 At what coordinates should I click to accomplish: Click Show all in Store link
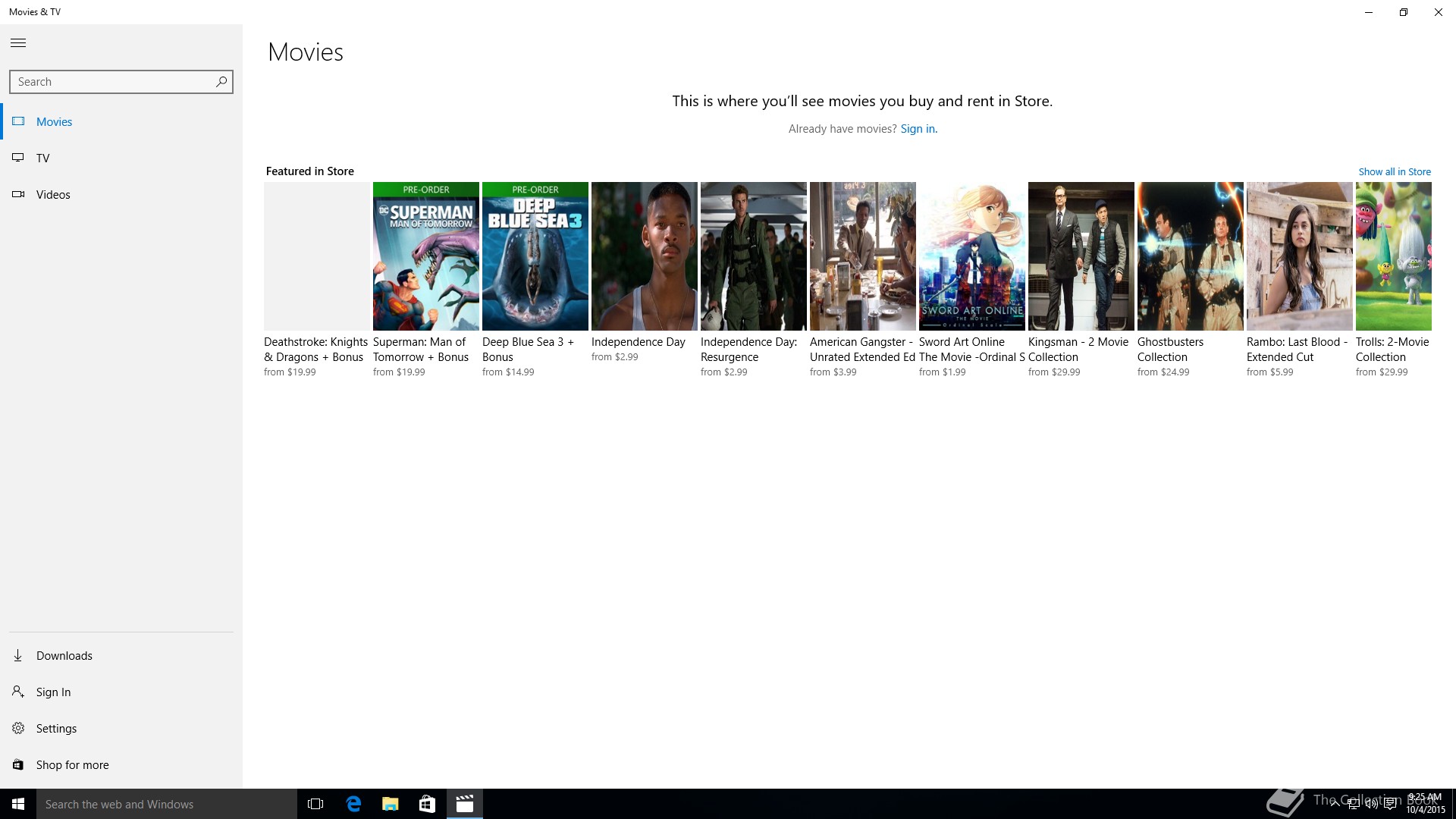[x=1395, y=172]
